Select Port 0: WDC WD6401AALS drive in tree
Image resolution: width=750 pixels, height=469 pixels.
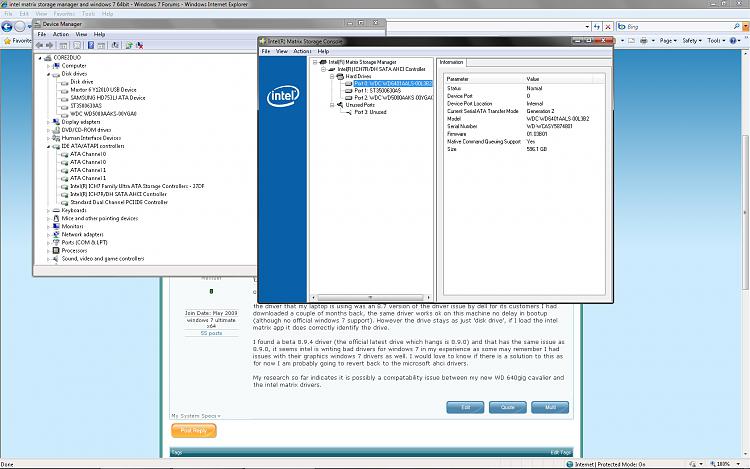click(x=393, y=84)
